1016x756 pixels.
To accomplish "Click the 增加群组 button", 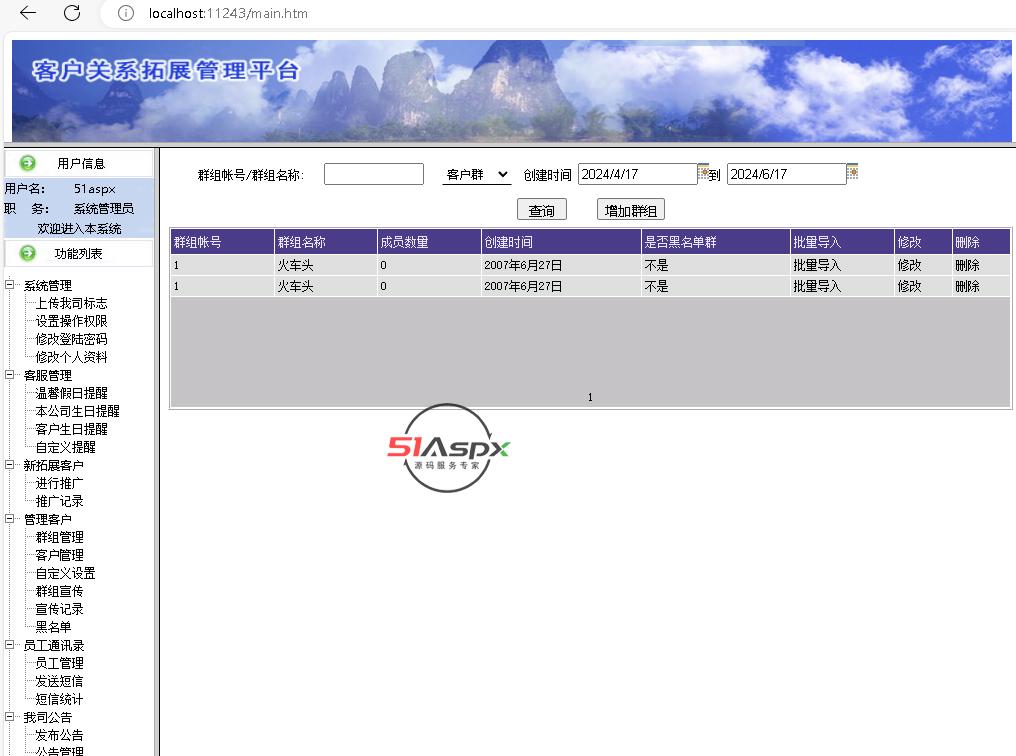I will (x=631, y=210).
